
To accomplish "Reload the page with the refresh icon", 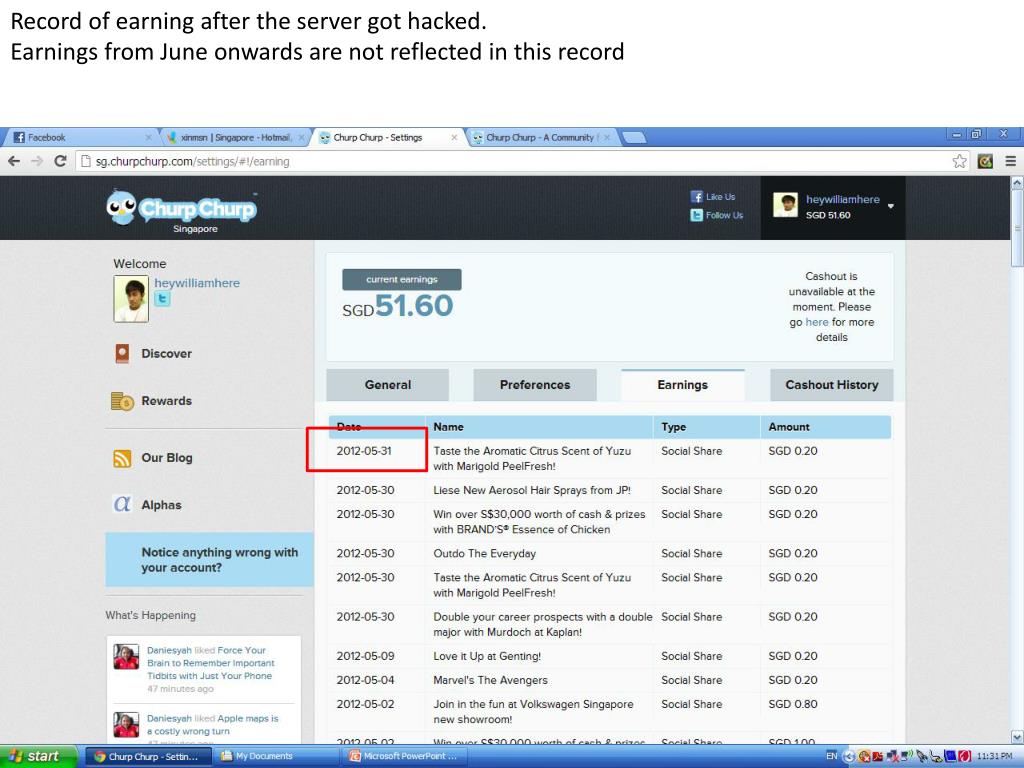I will tap(60, 161).
